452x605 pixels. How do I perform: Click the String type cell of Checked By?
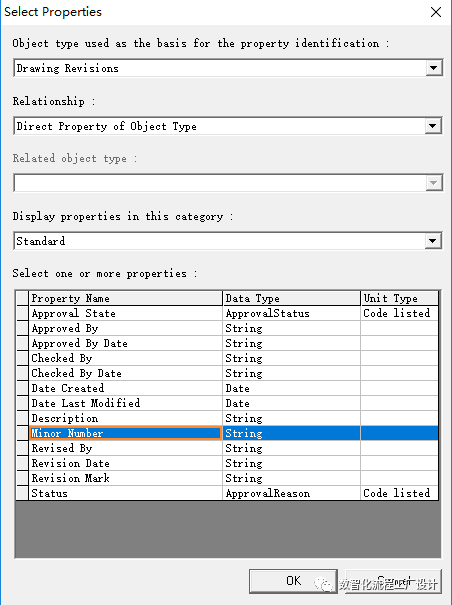click(291, 358)
